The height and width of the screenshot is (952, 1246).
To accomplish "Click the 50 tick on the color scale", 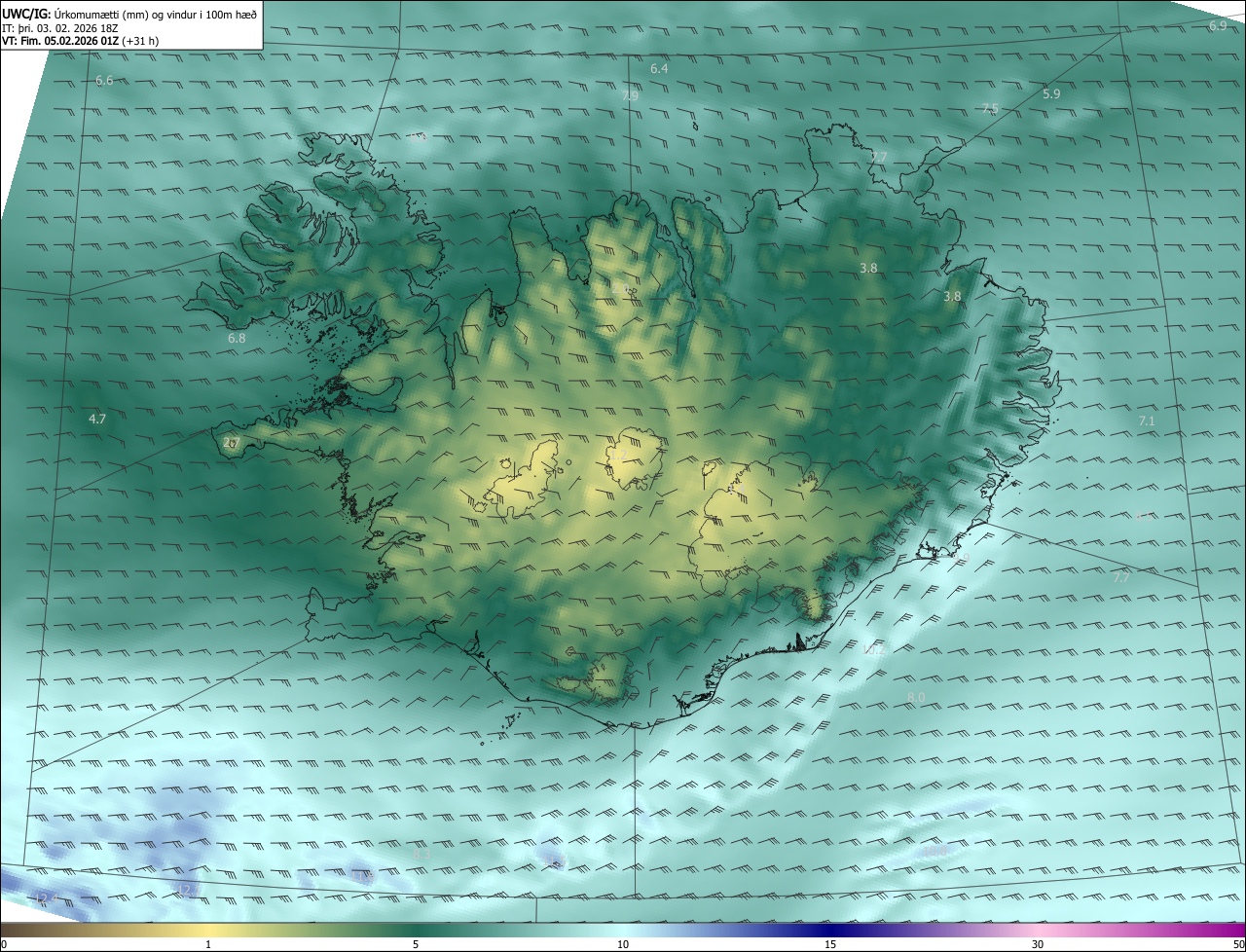I will tap(1238, 944).
